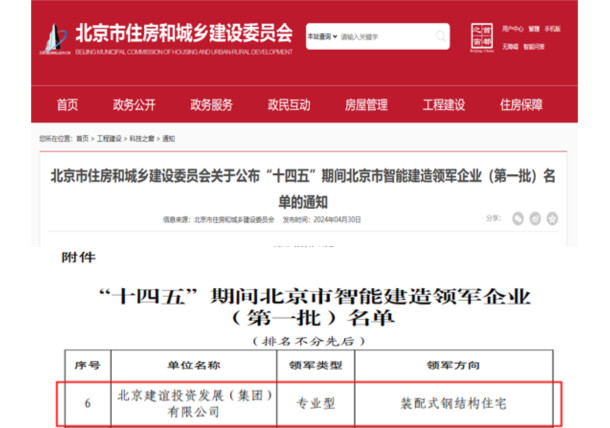Image resolution: width=610 pixels, height=428 pixels.
Task: Click the serial number cell 6
Action: 88,403
